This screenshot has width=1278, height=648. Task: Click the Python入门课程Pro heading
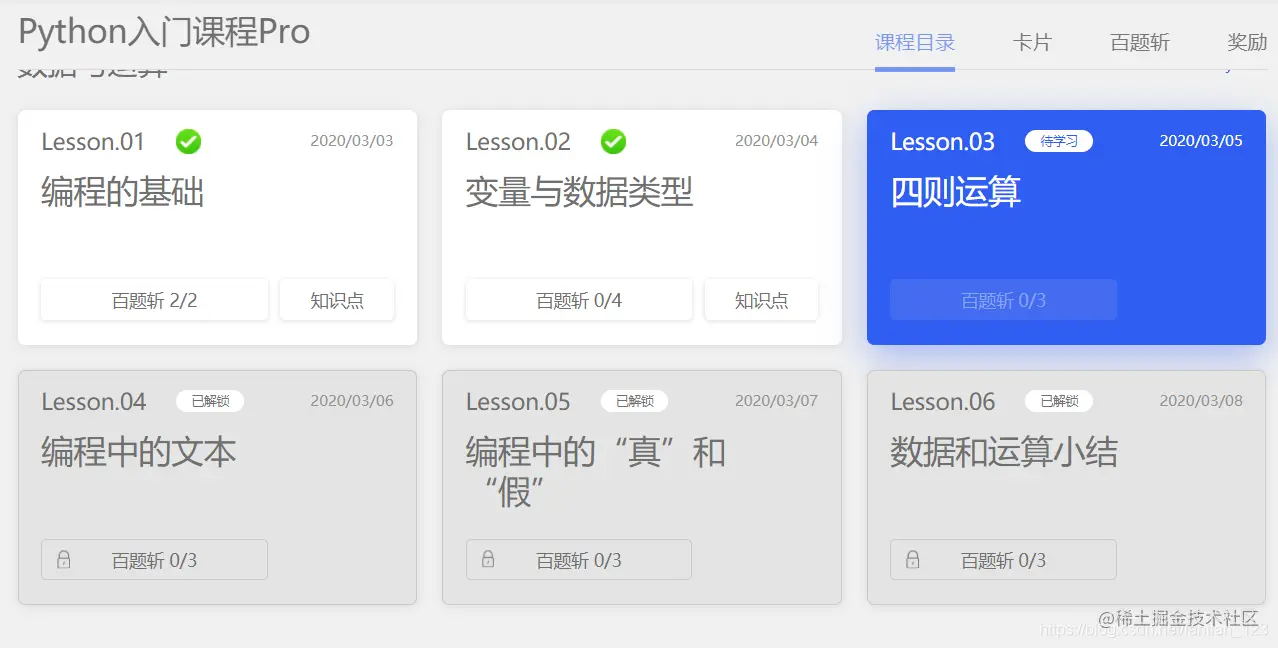(164, 31)
